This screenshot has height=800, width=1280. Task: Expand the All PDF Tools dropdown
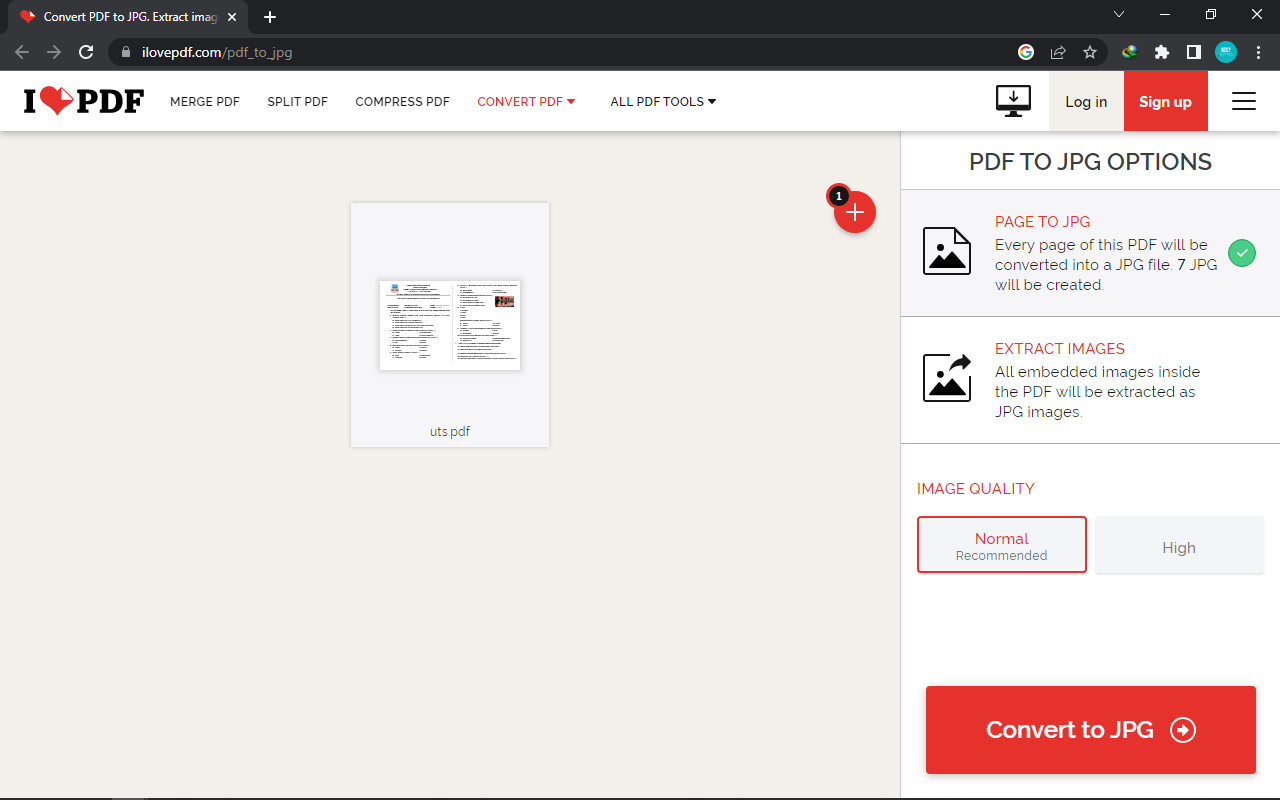[x=664, y=102]
